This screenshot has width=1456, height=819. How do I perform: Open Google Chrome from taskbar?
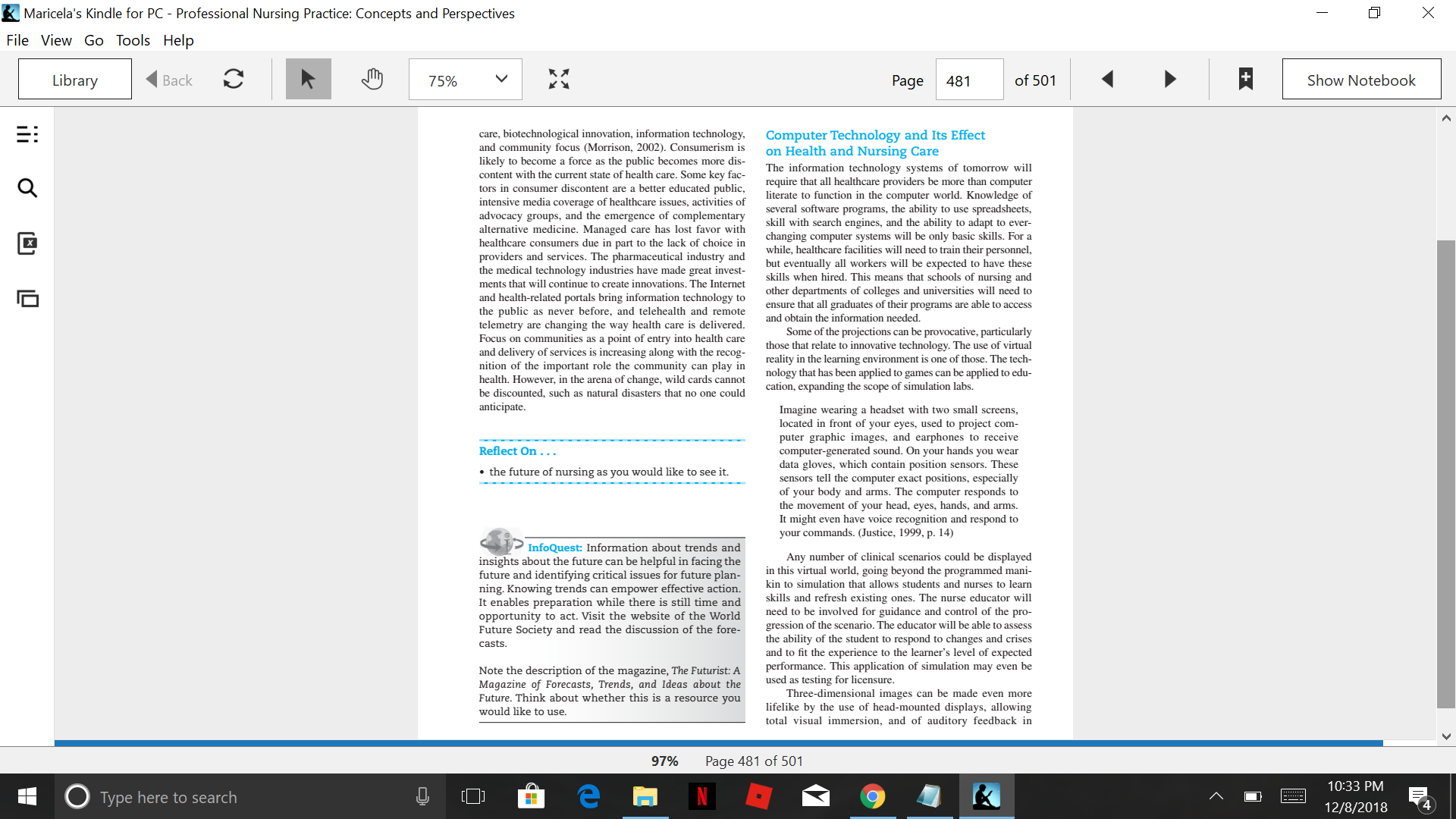point(873,796)
